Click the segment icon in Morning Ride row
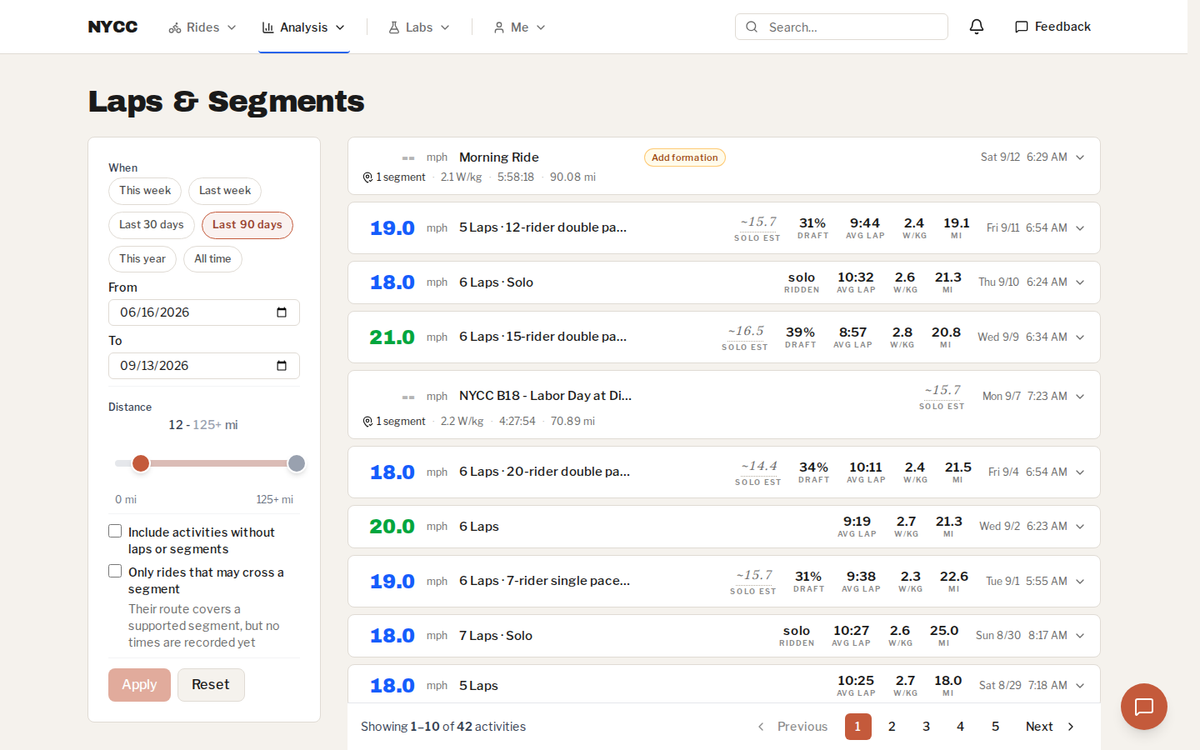 (367, 177)
